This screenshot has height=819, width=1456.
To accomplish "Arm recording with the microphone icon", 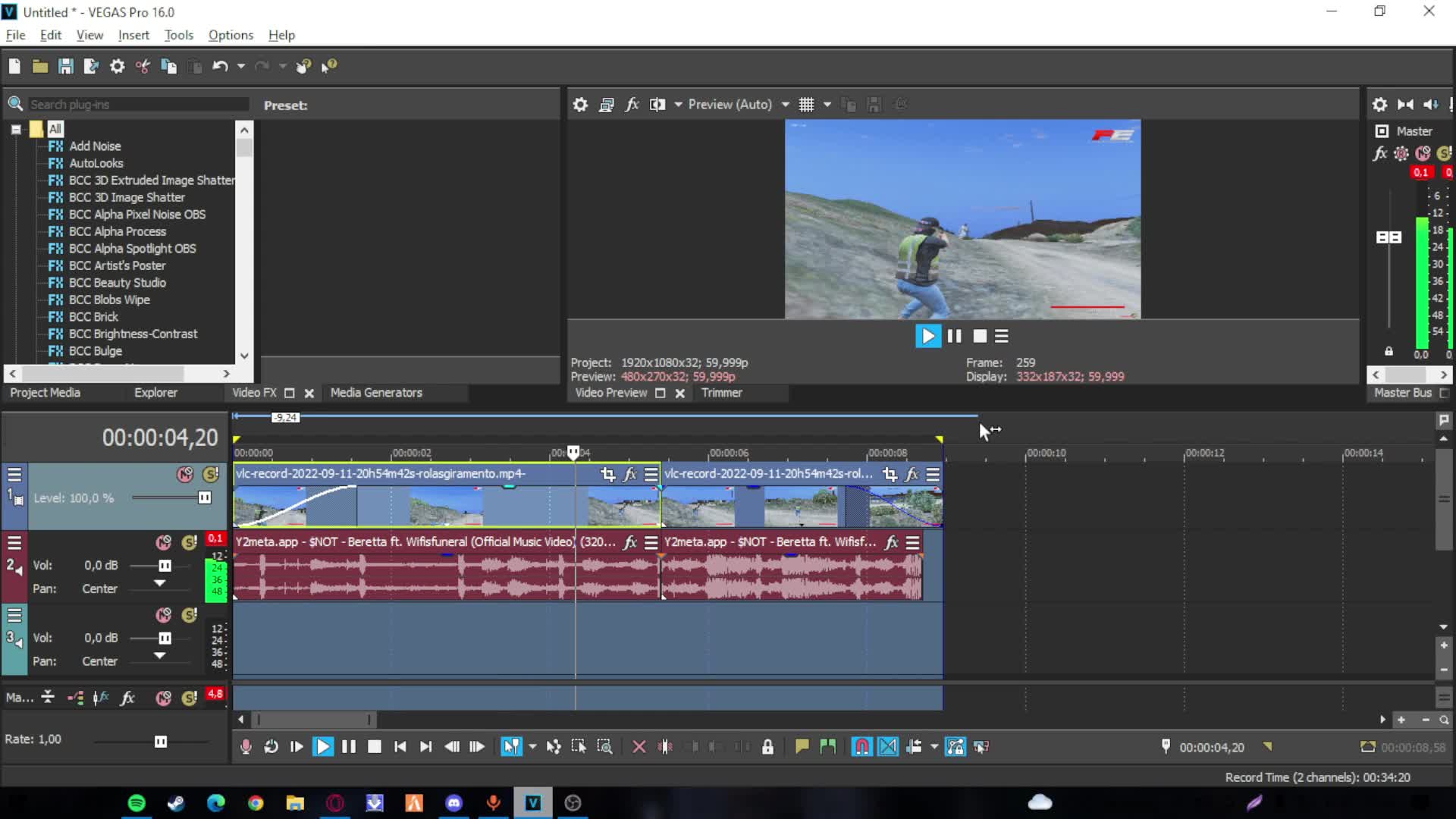I will pyautogui.click(x=245, y=746).
